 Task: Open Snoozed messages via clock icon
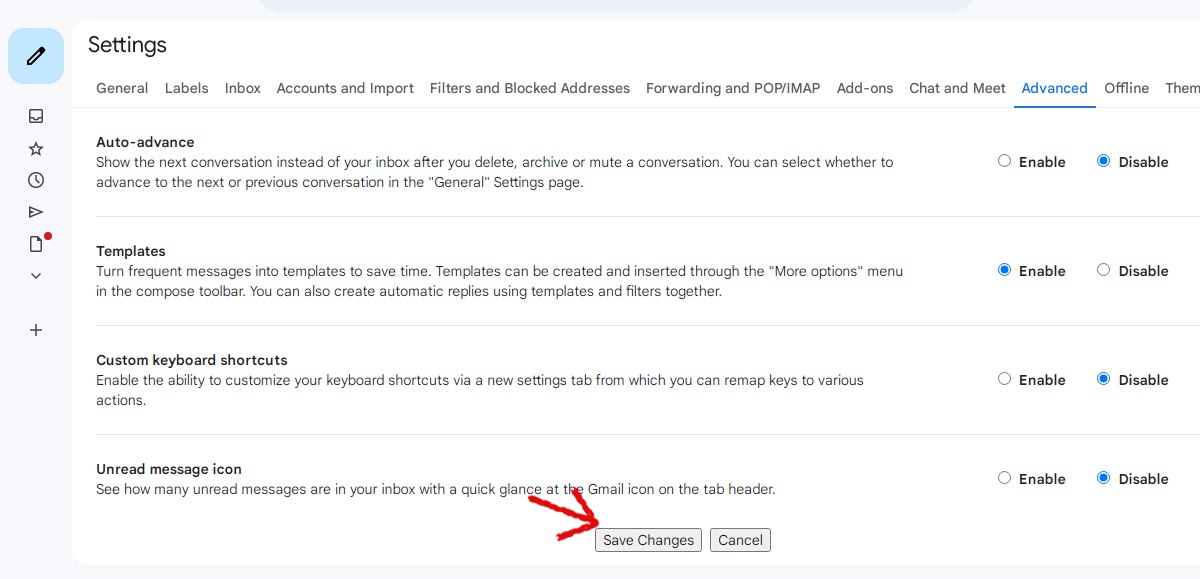tap(36, 180)
